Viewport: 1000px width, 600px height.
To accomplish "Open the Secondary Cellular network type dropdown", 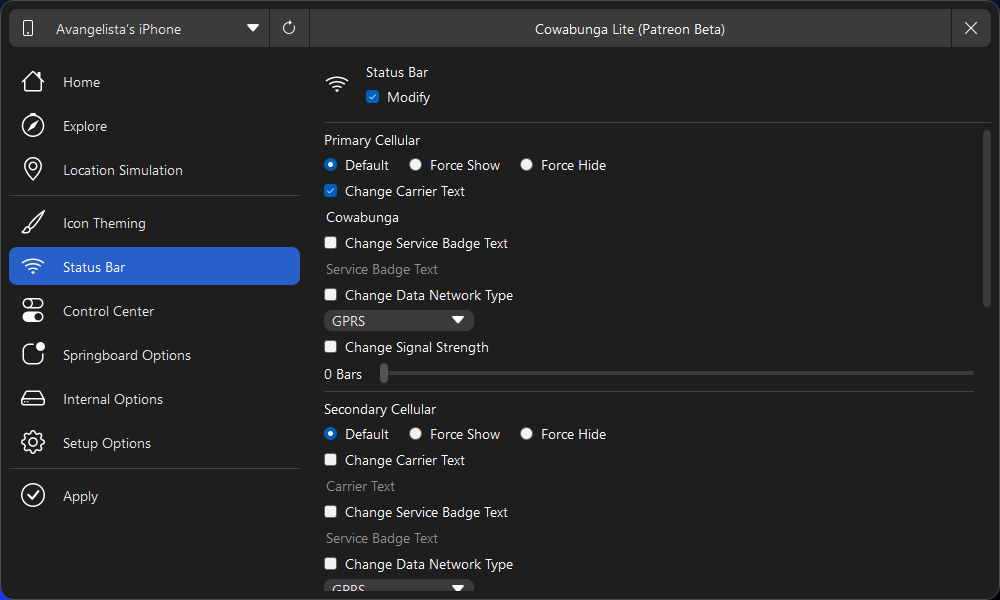I will point(399,585).
